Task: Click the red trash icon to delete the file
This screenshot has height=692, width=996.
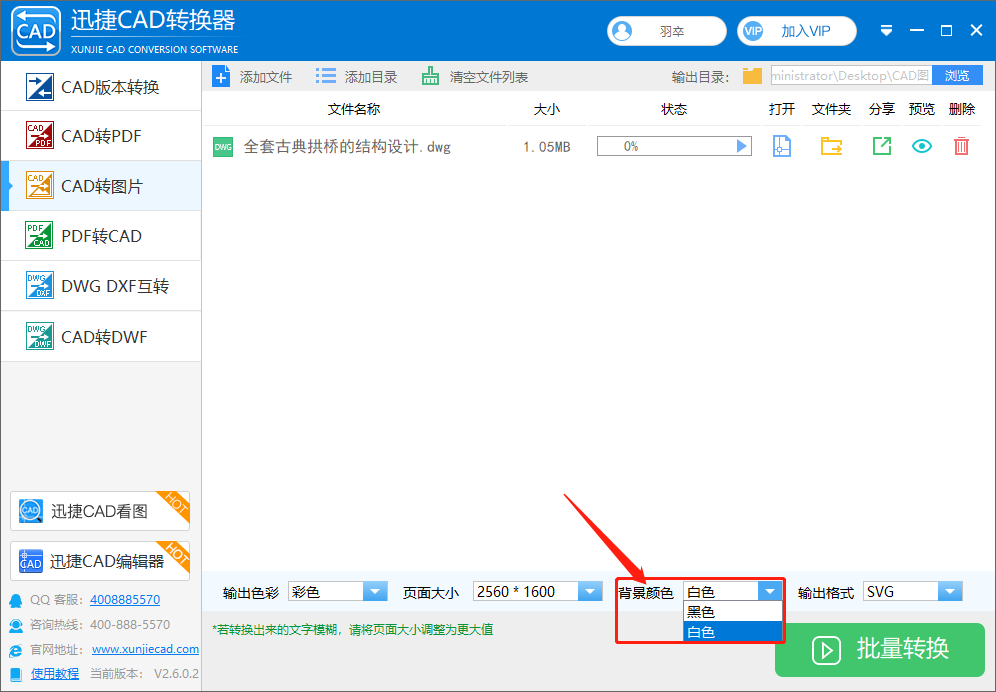Action: [x=961, y=146]
